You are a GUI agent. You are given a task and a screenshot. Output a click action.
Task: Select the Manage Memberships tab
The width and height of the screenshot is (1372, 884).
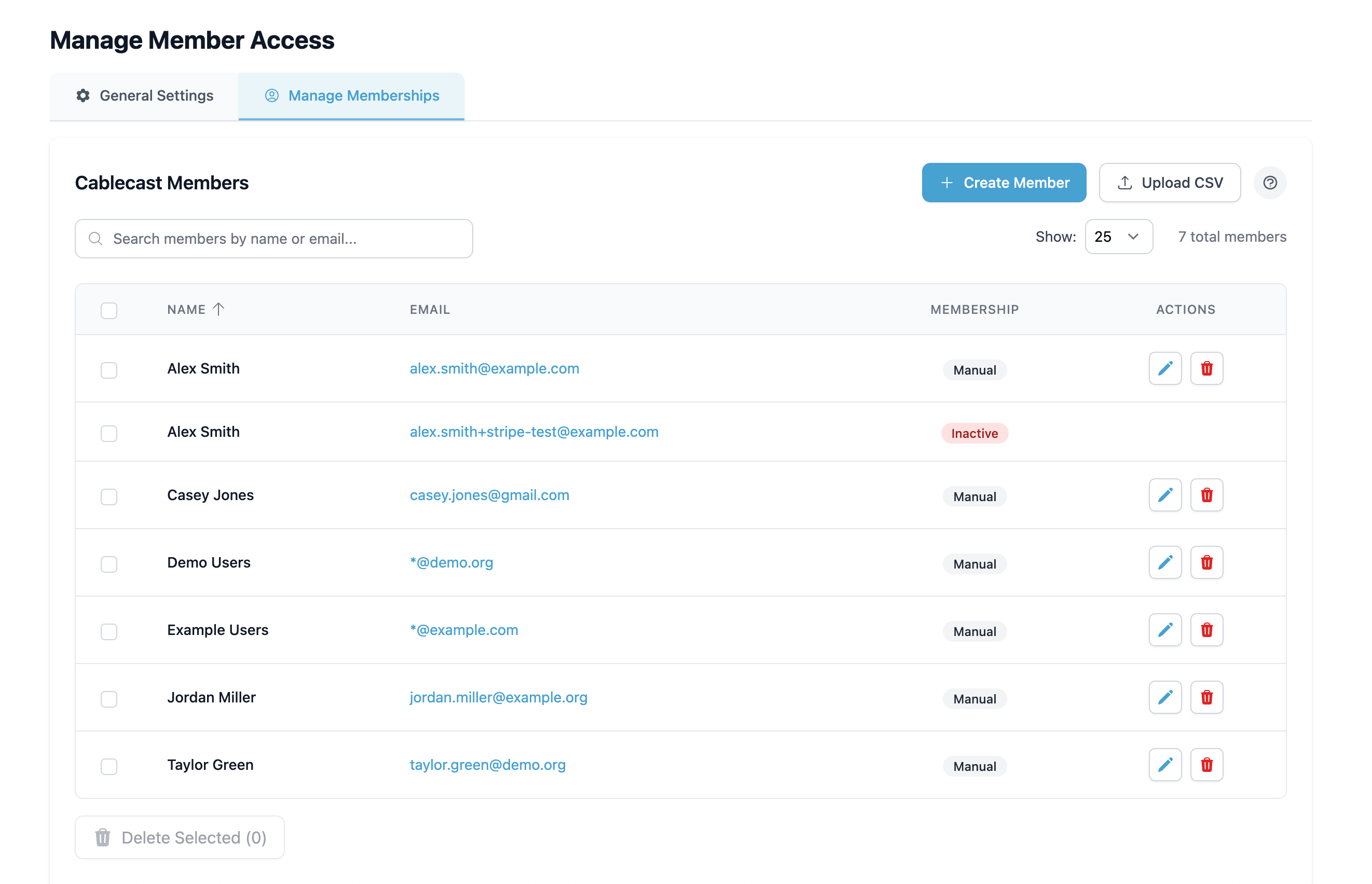coord(351,96)
